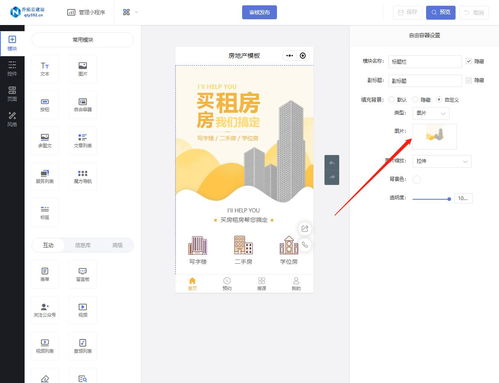Add the 多图文 multi-image module

tap(45, 141)
